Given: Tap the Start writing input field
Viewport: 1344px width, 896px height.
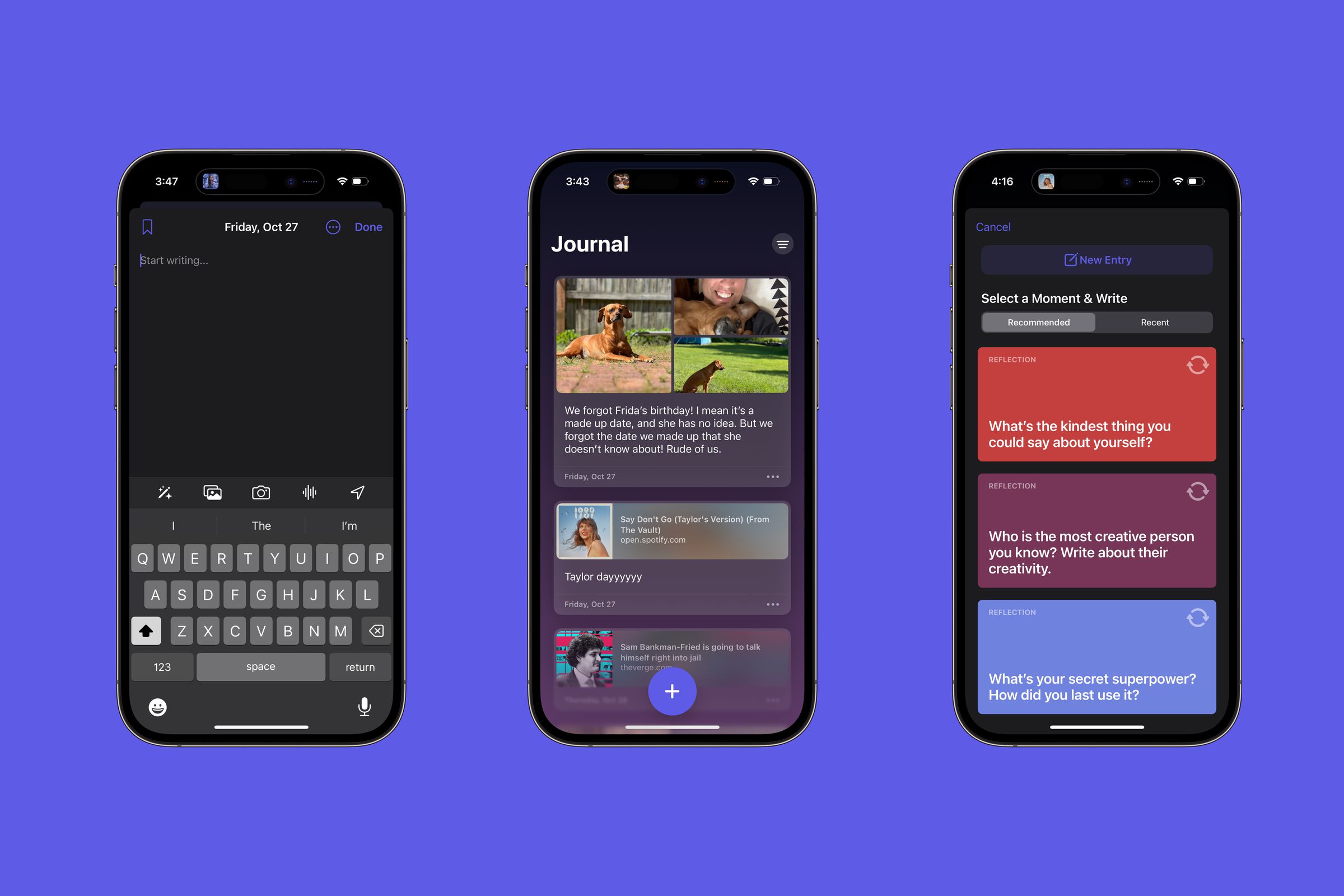Looking at the screenshot, I should (175, 261).
